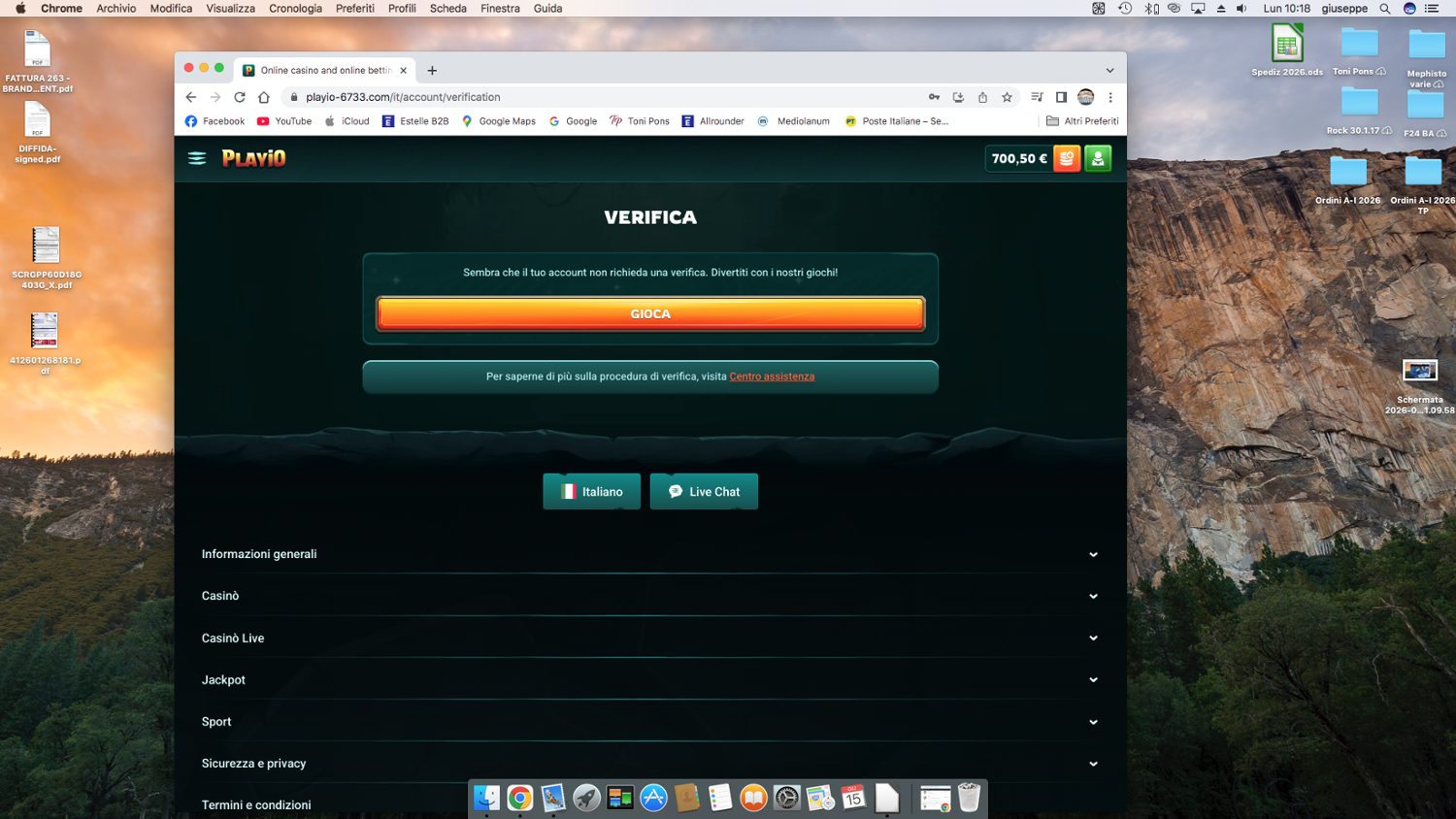Viewport: 1456px width, 819px height.
Task: Open the green user profile icon
Action: point(1098,158)
